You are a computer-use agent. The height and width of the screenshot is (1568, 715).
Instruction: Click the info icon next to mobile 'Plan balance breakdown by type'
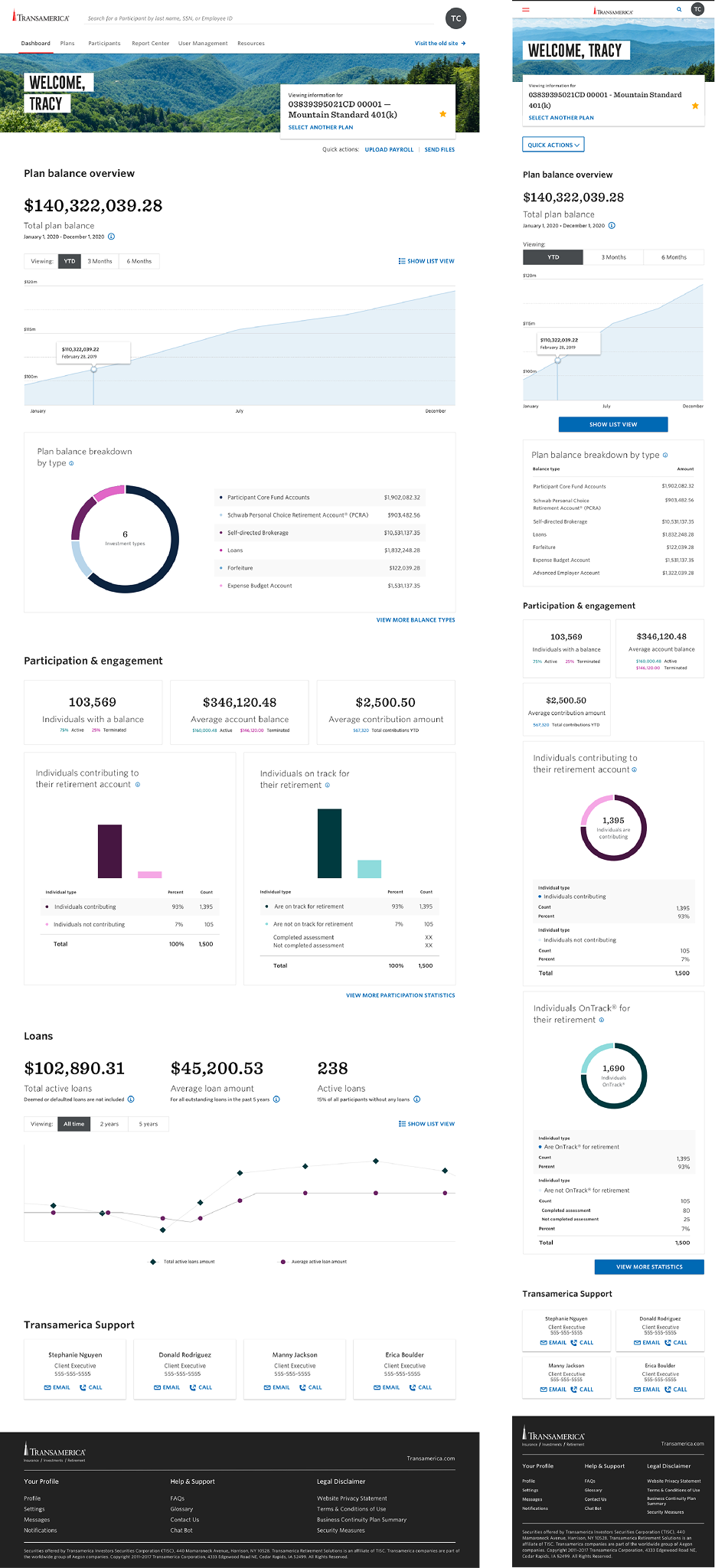point(664,455)
